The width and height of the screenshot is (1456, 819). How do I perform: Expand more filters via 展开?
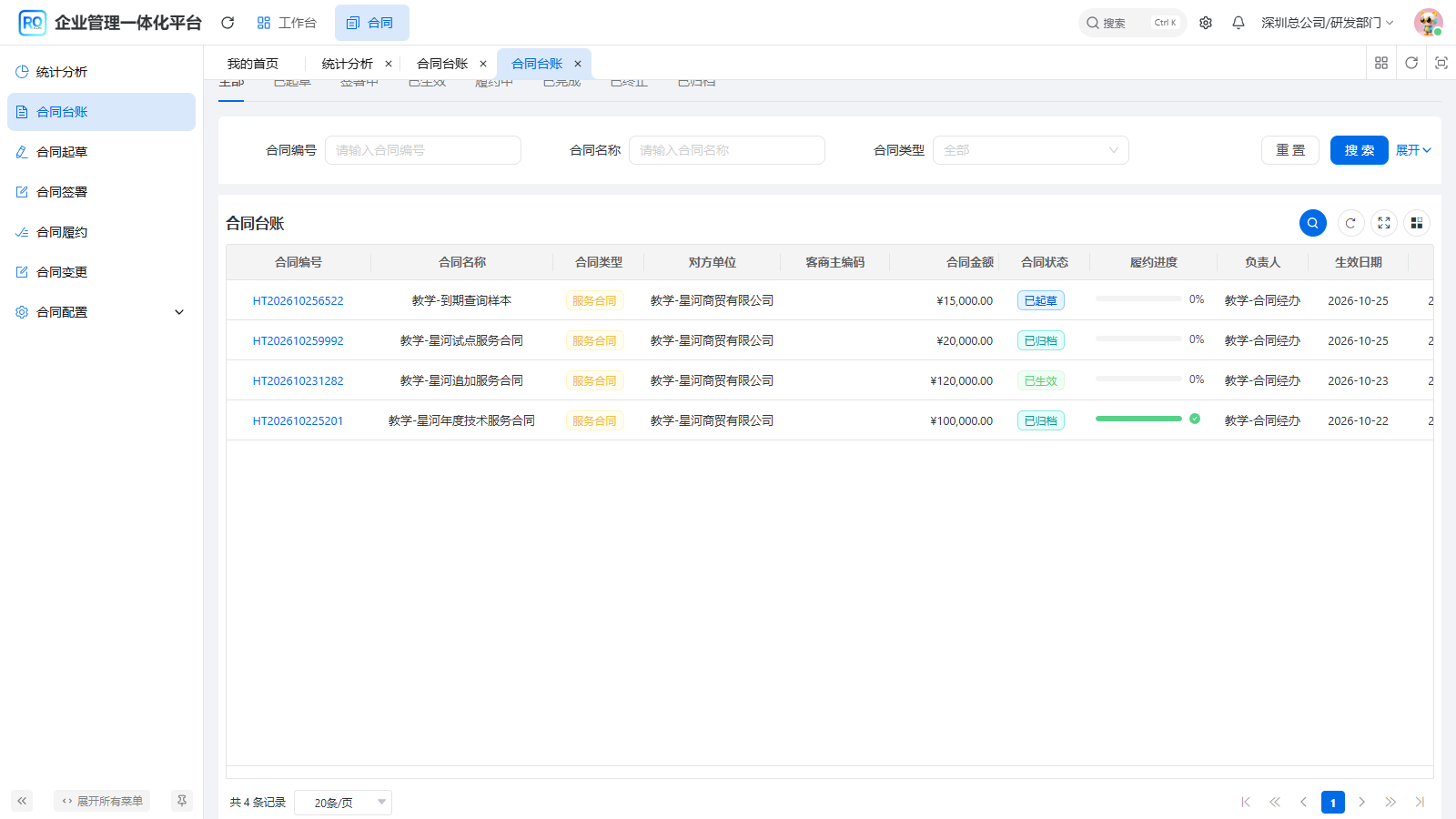pyautogui.click(x=1413, y=150)
